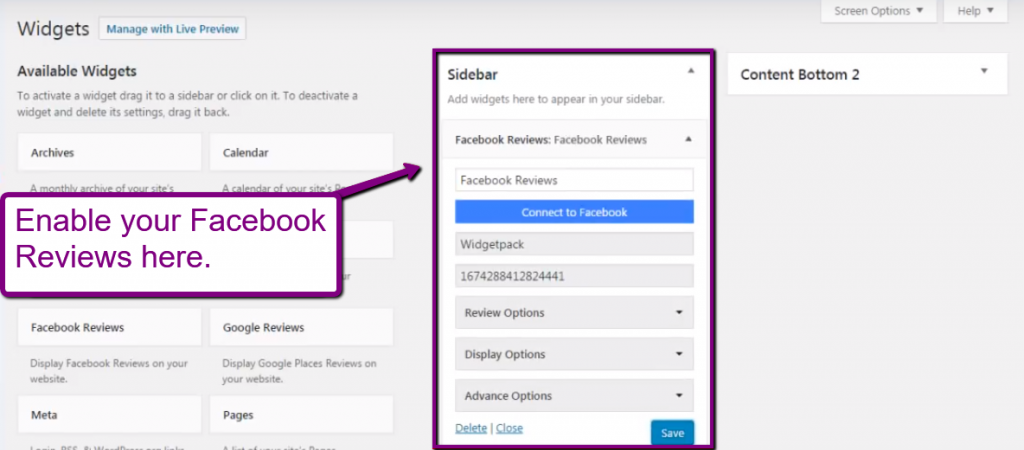Save the Facebook Reviews widget
The image size is (1024, 450).
pos(672,433)
